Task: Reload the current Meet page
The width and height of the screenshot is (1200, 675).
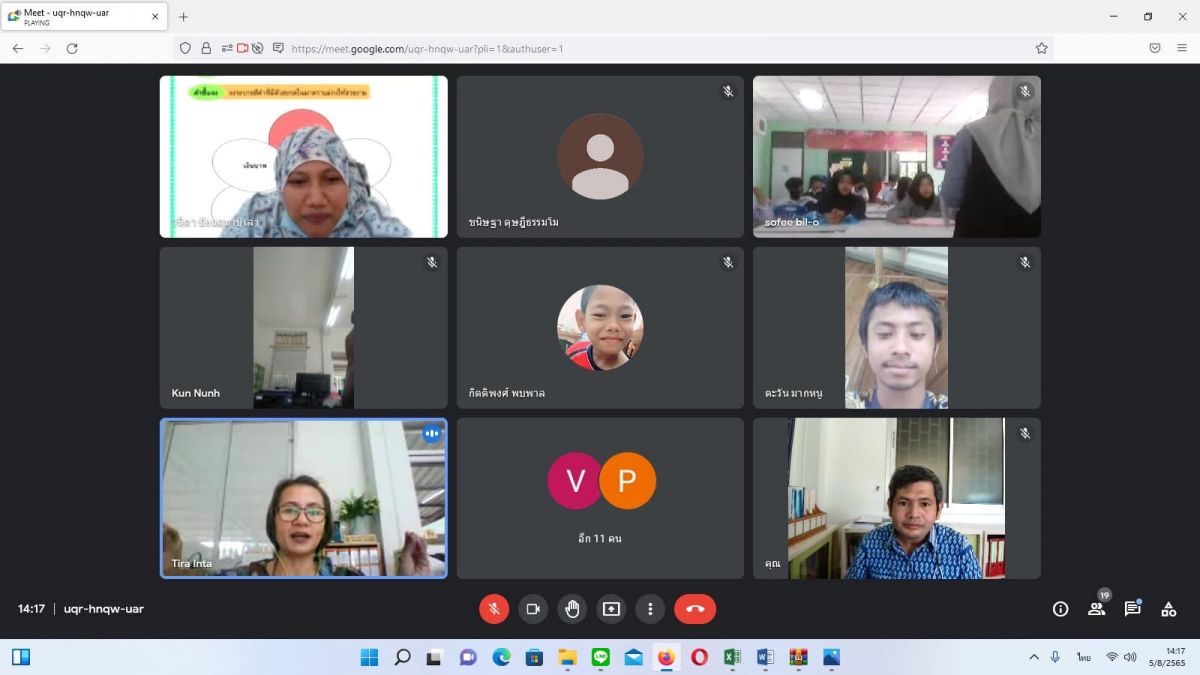Action: tap(72, 48)
